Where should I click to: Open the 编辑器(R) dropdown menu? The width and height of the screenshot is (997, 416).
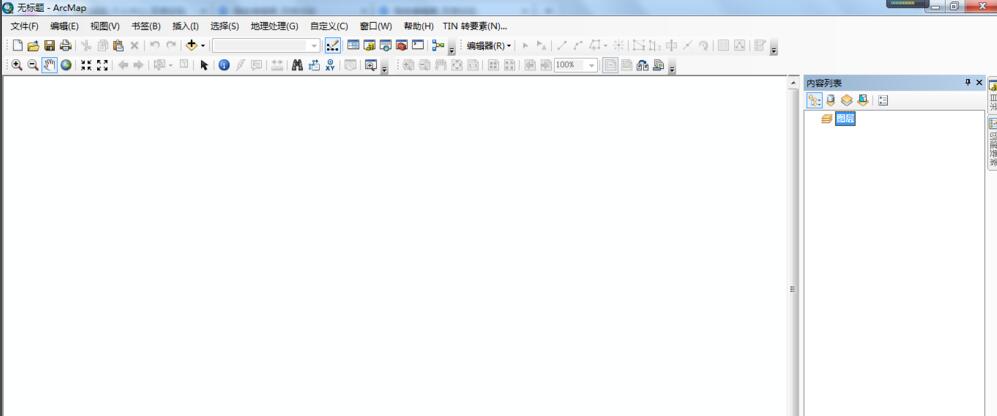click(x=488, y=46)
